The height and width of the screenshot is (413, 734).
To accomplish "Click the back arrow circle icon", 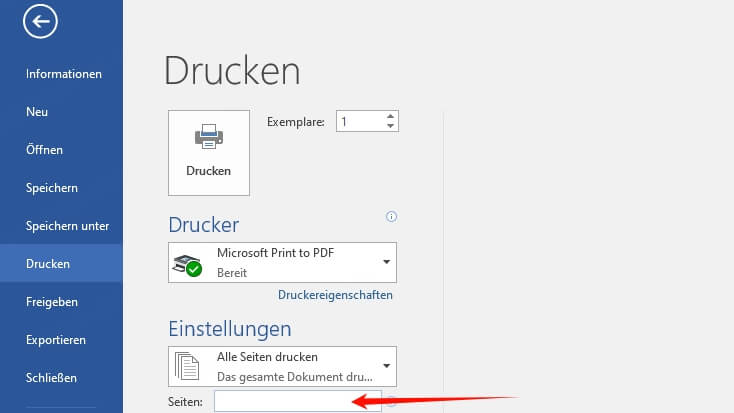I will click(40, 21).
